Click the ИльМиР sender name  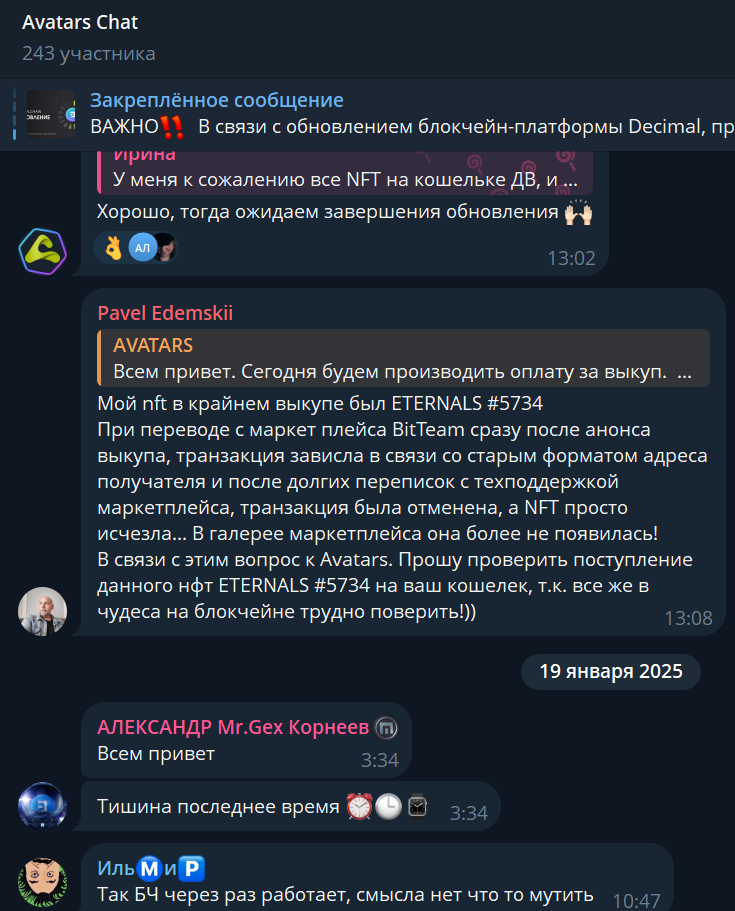tap(151, 869)
